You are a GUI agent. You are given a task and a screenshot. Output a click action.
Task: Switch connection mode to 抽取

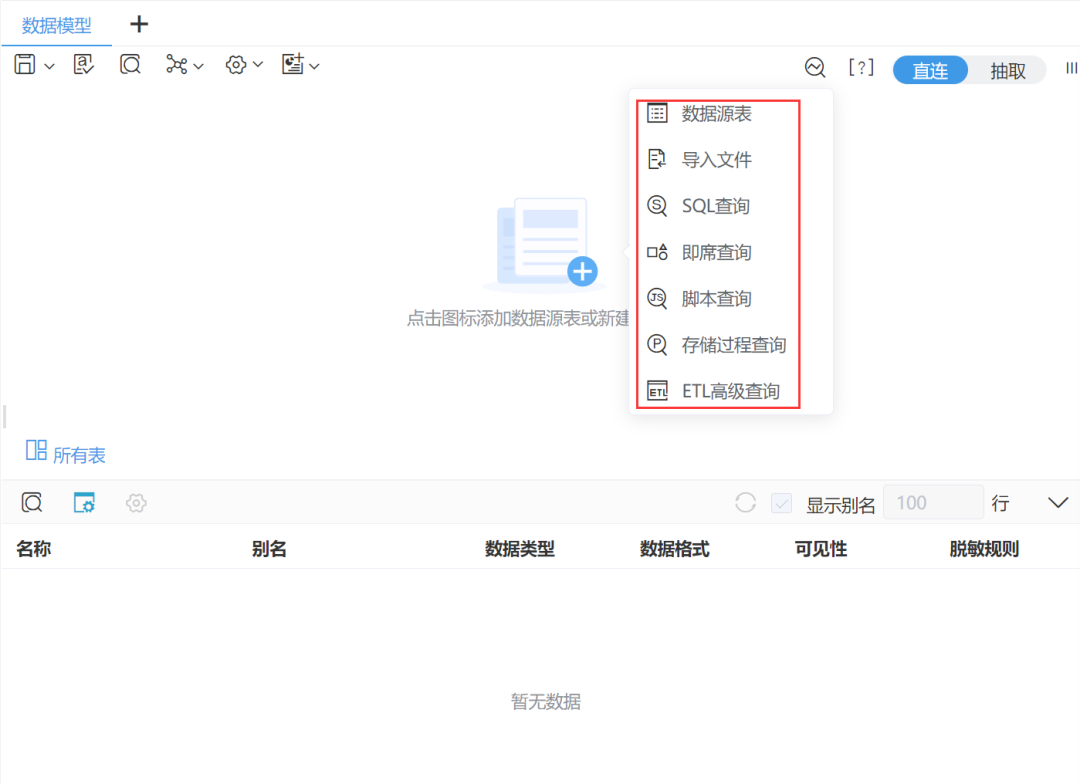(1006, 70)
